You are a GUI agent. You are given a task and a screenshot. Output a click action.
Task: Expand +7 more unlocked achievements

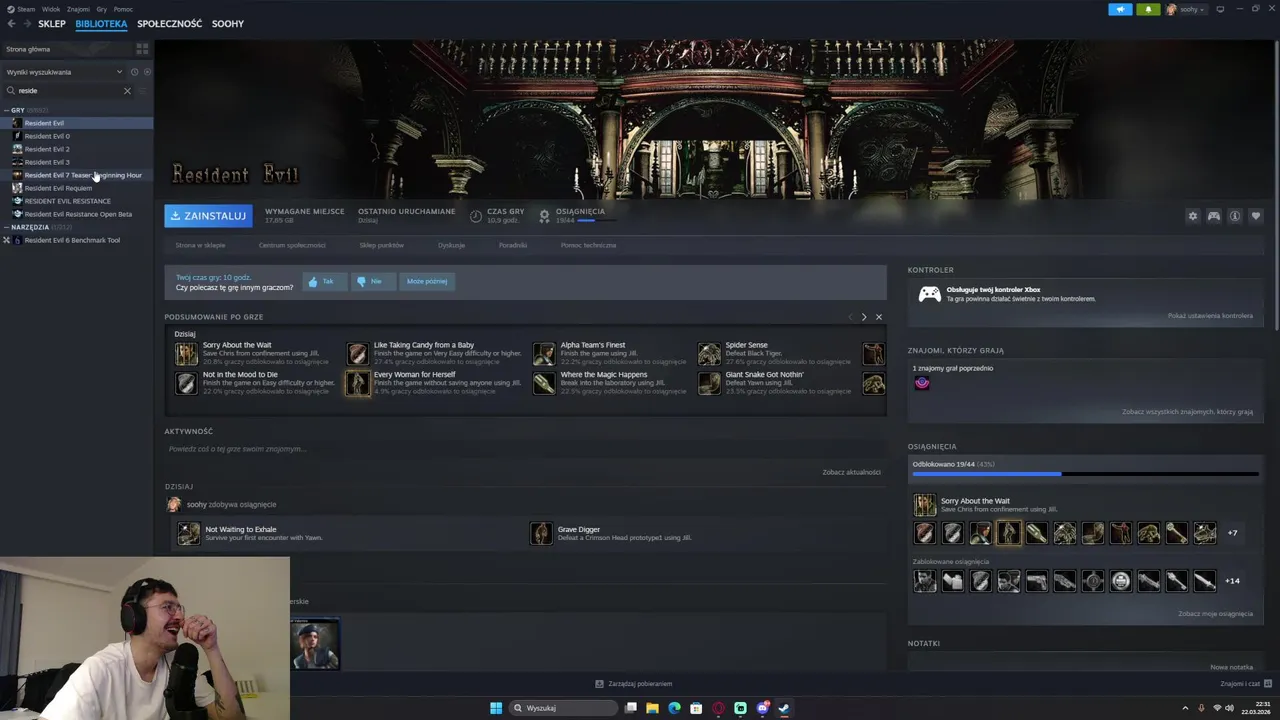(1232, 533)
